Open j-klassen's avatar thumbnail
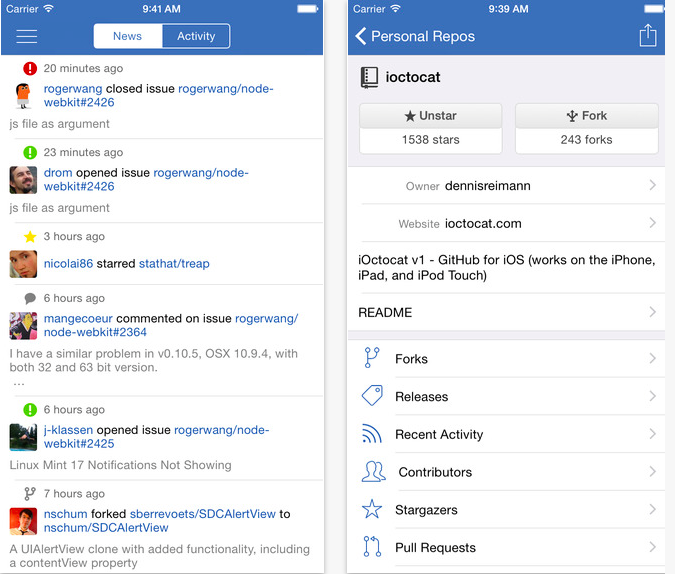This screenshot has height=574, width=675. (x=23, y=437)
